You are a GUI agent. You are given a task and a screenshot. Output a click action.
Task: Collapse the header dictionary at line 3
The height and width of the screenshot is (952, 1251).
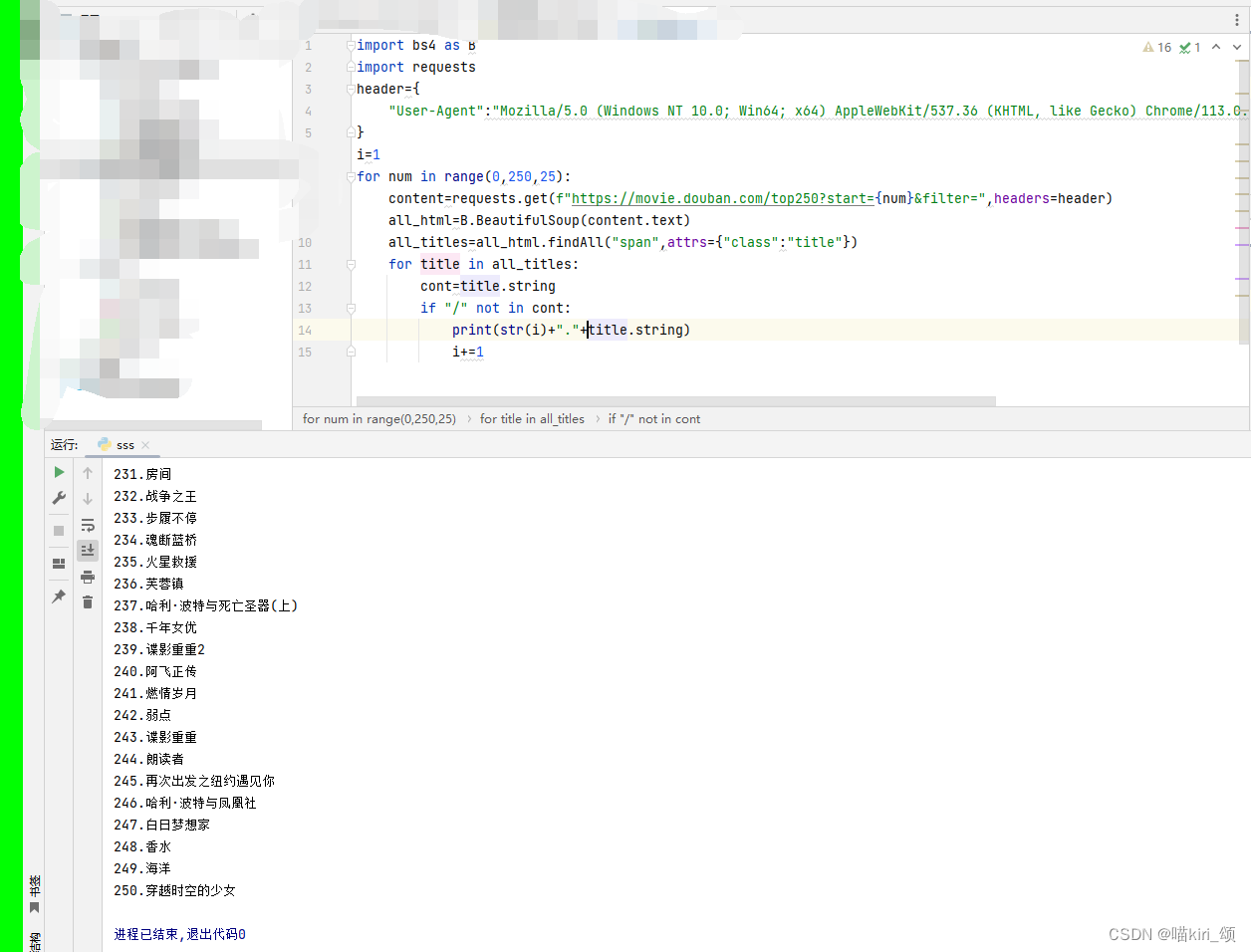click(349, 89)
